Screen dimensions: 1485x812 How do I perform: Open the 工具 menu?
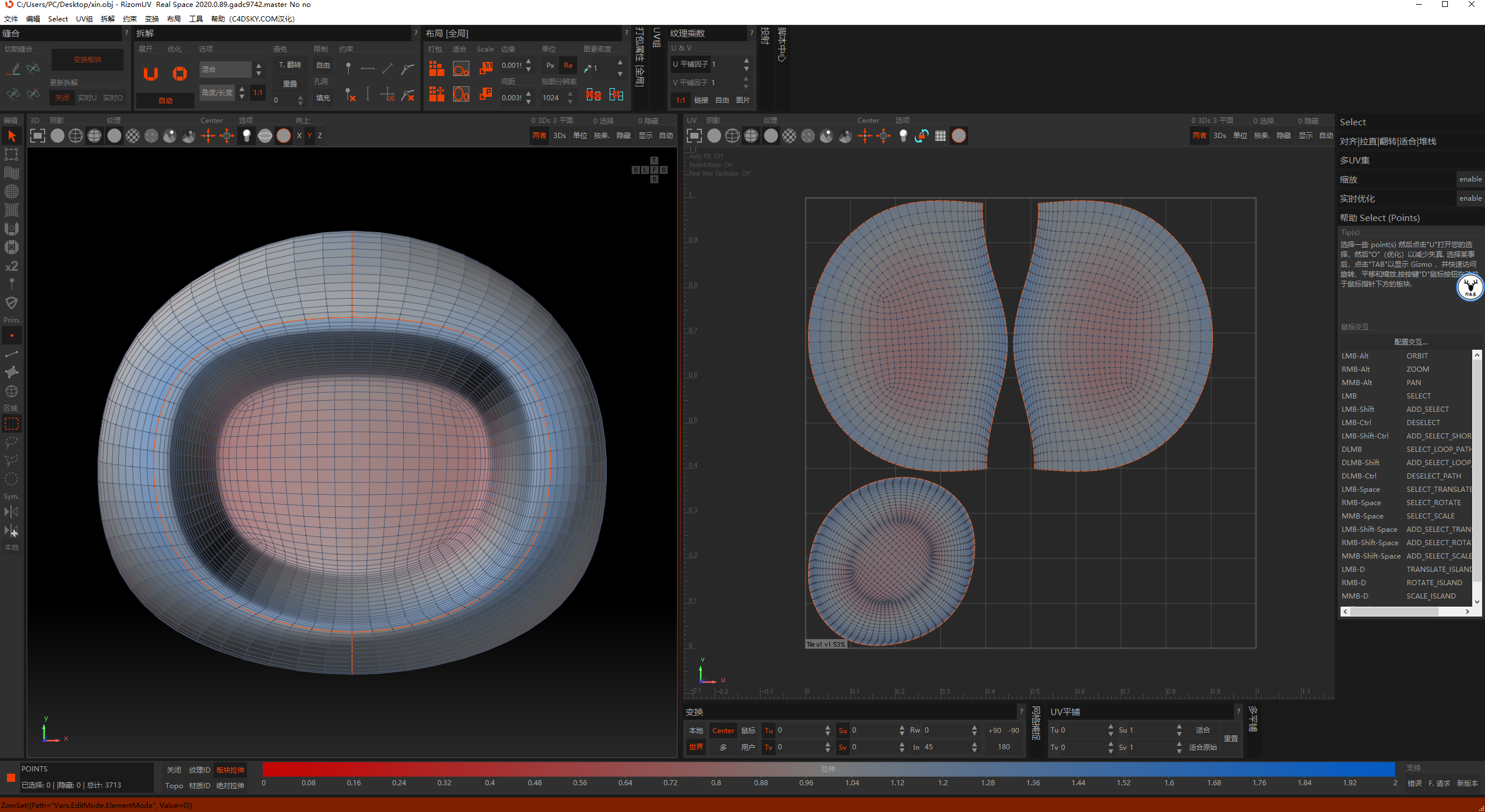(x=196, y=19)
